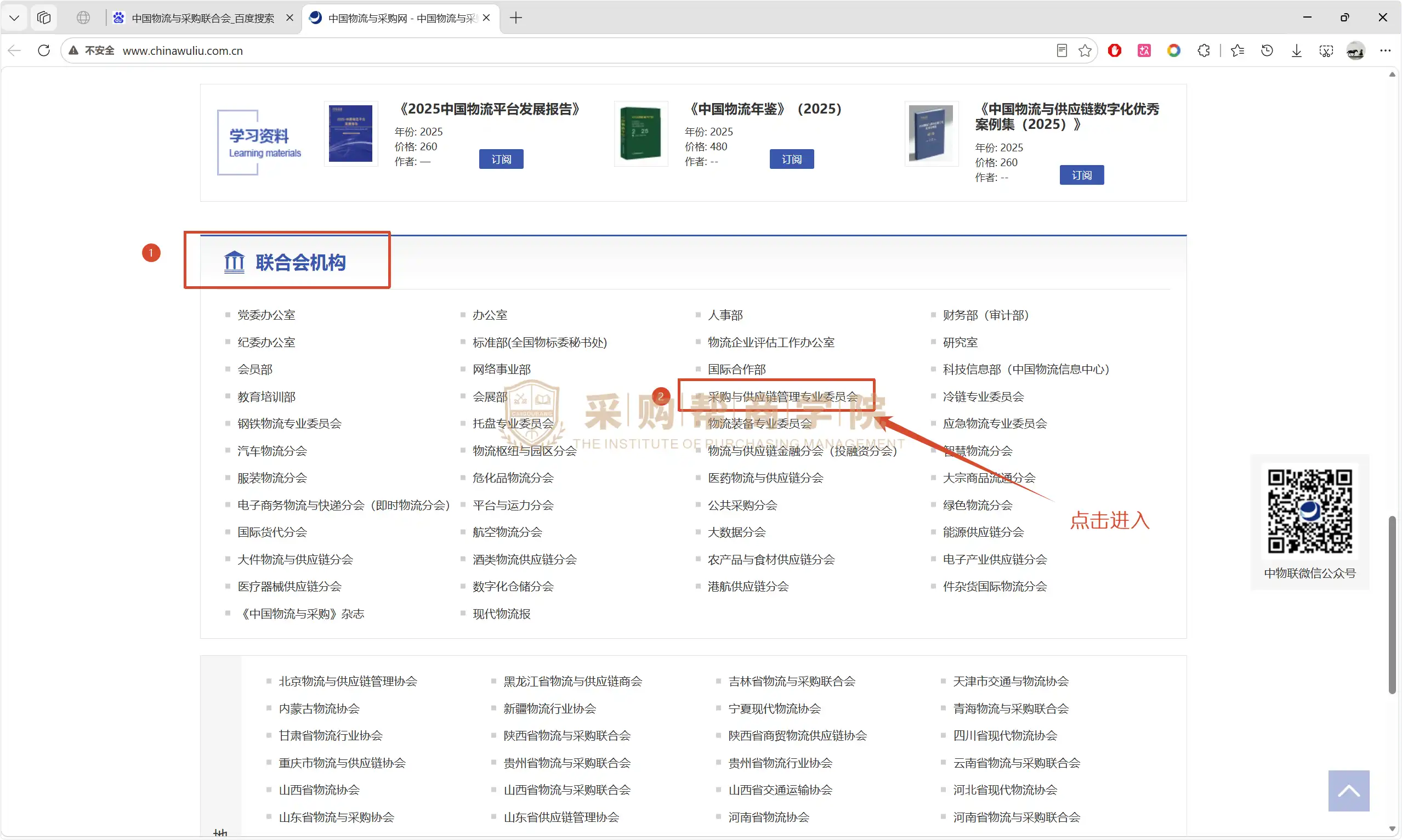Screen dimensions: 1402x840
Task: Open reader view from the address bar
Action: pos(1062,50)
